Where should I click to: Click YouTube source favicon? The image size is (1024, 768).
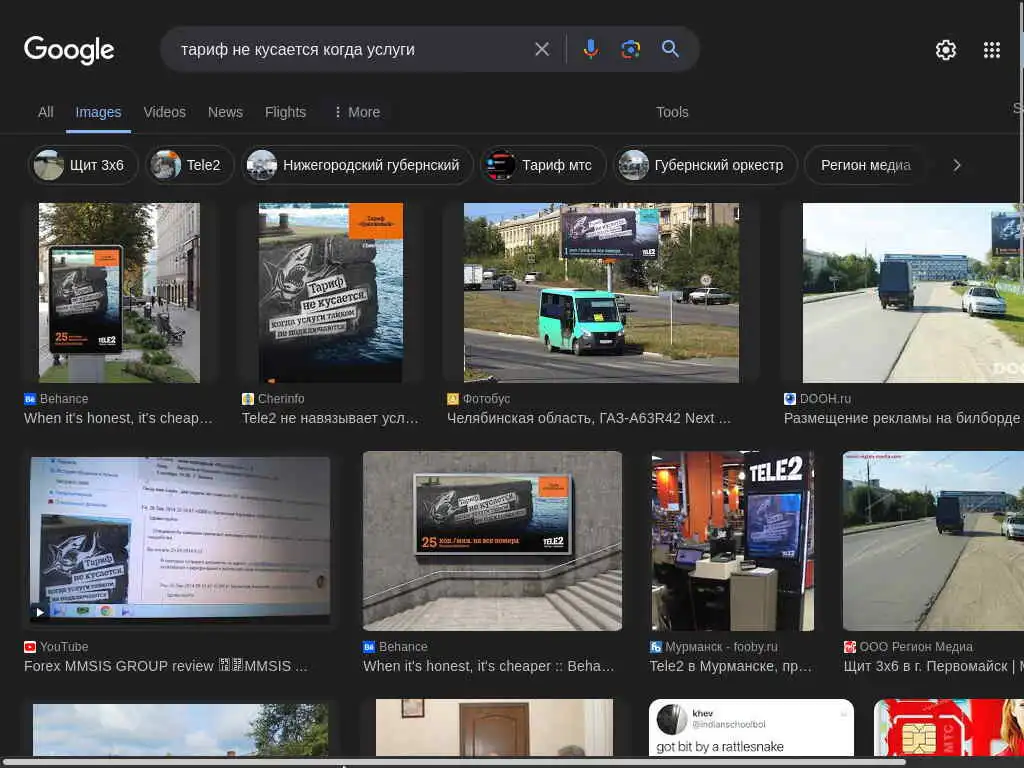pos(29,647)
